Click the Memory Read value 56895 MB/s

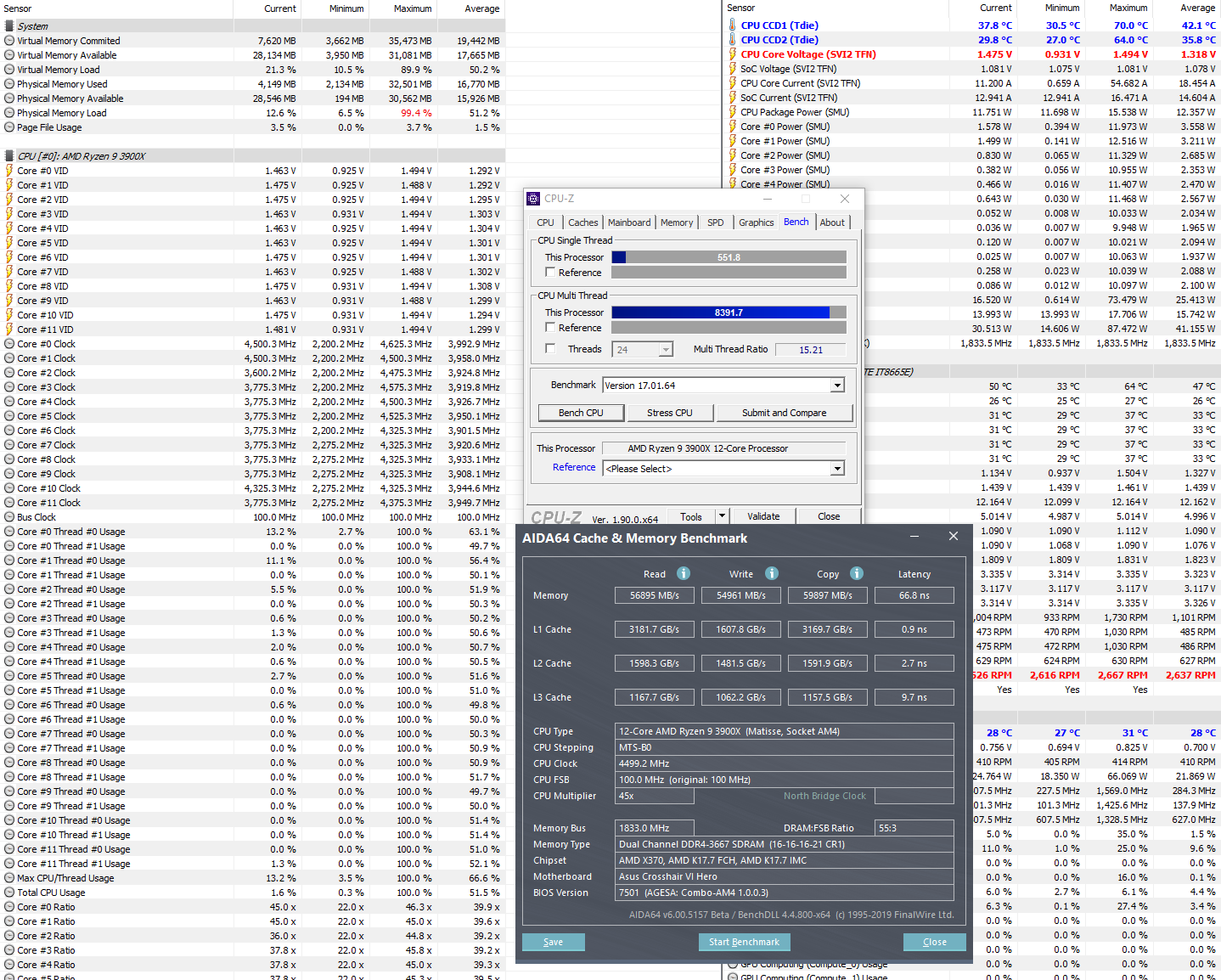point(655,595)
